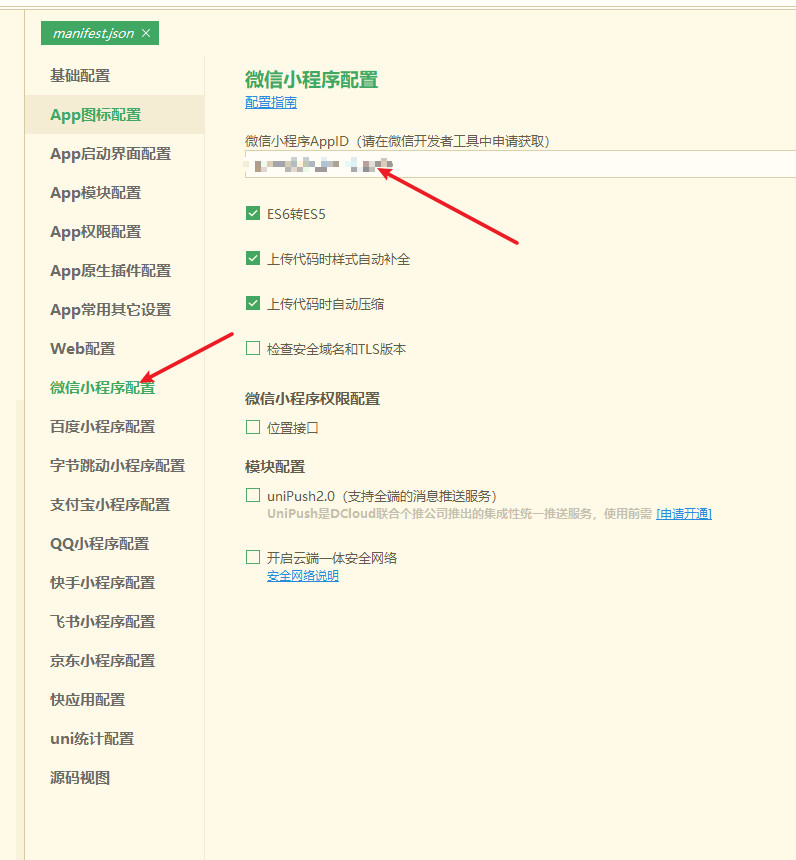Open the 配置指南 link

point(271,102)
